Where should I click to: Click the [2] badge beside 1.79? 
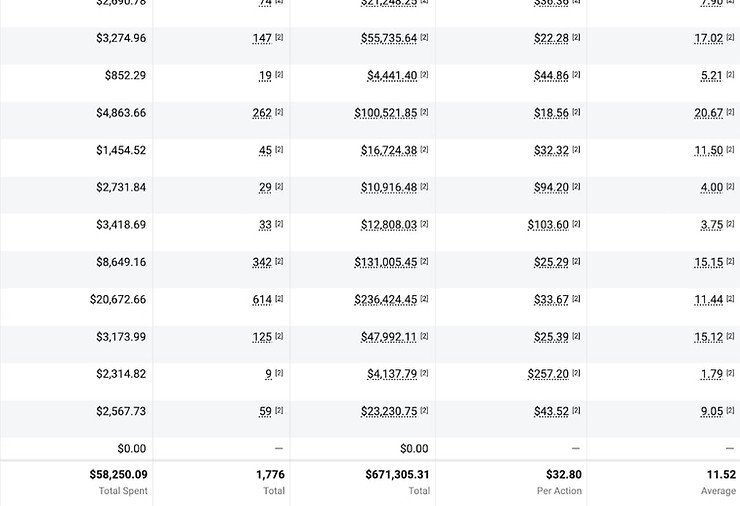click(730, 373)
